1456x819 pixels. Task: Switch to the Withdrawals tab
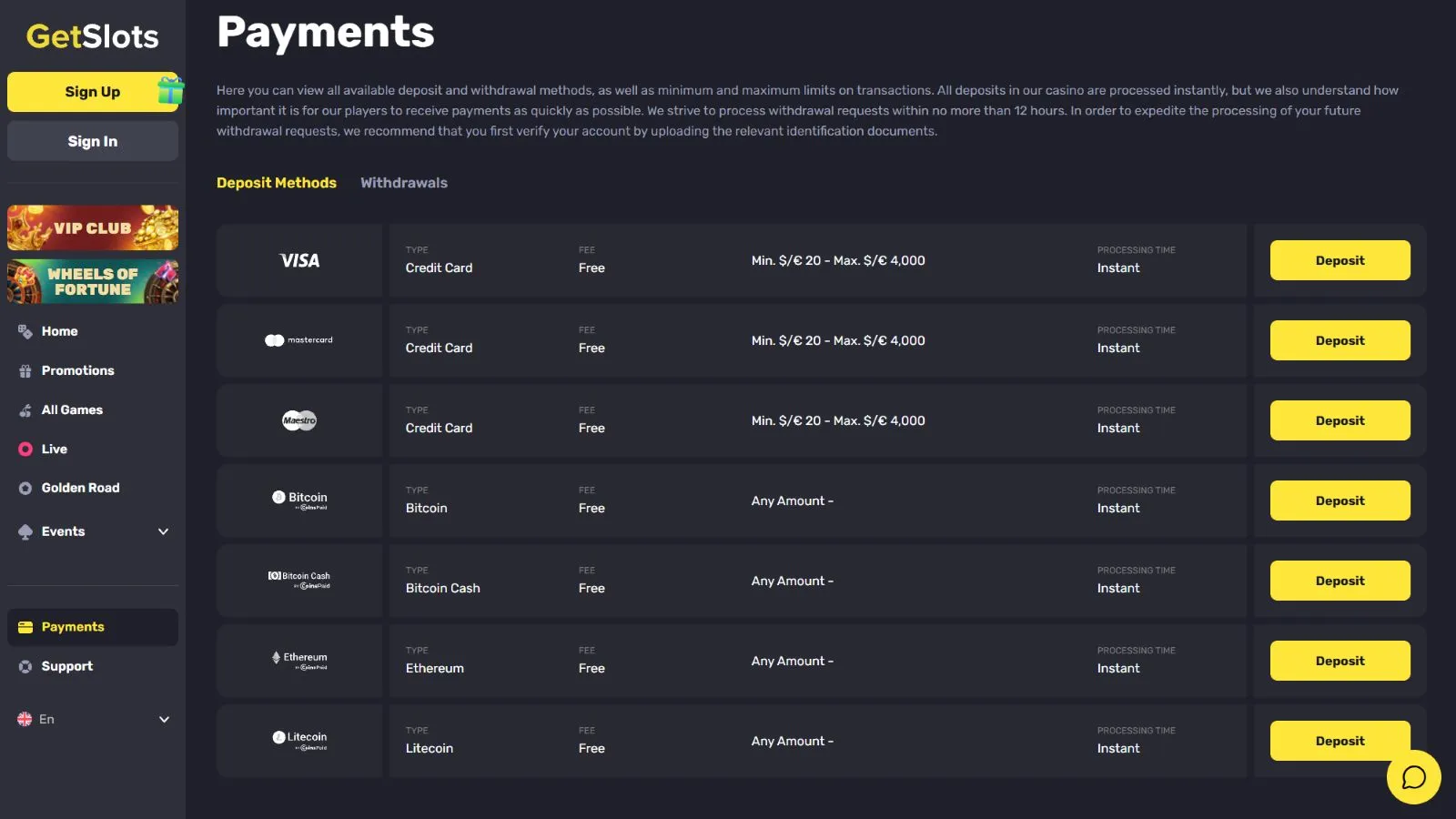tap(403, 183)
